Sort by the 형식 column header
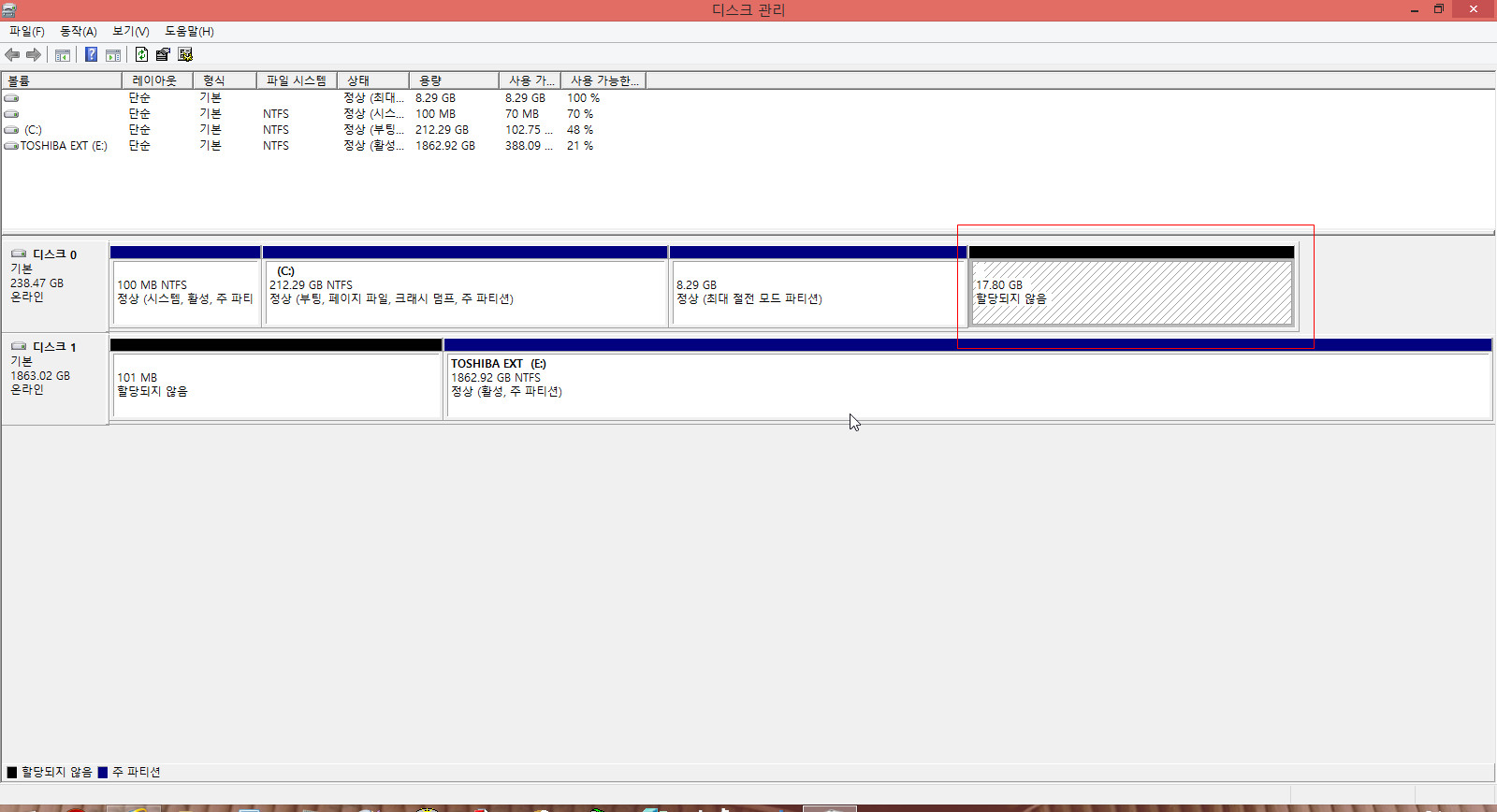The image size is (1497, 812). click(225, 80)
